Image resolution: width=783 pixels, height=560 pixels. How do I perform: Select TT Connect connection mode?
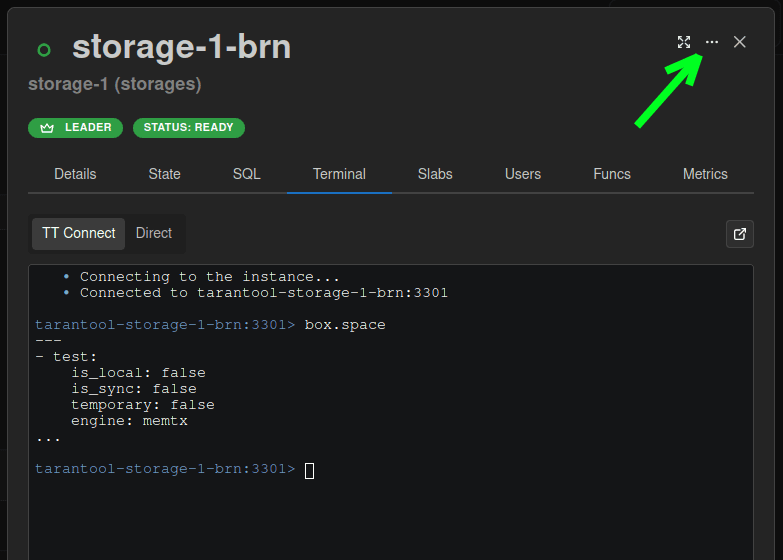click(78, 234)
